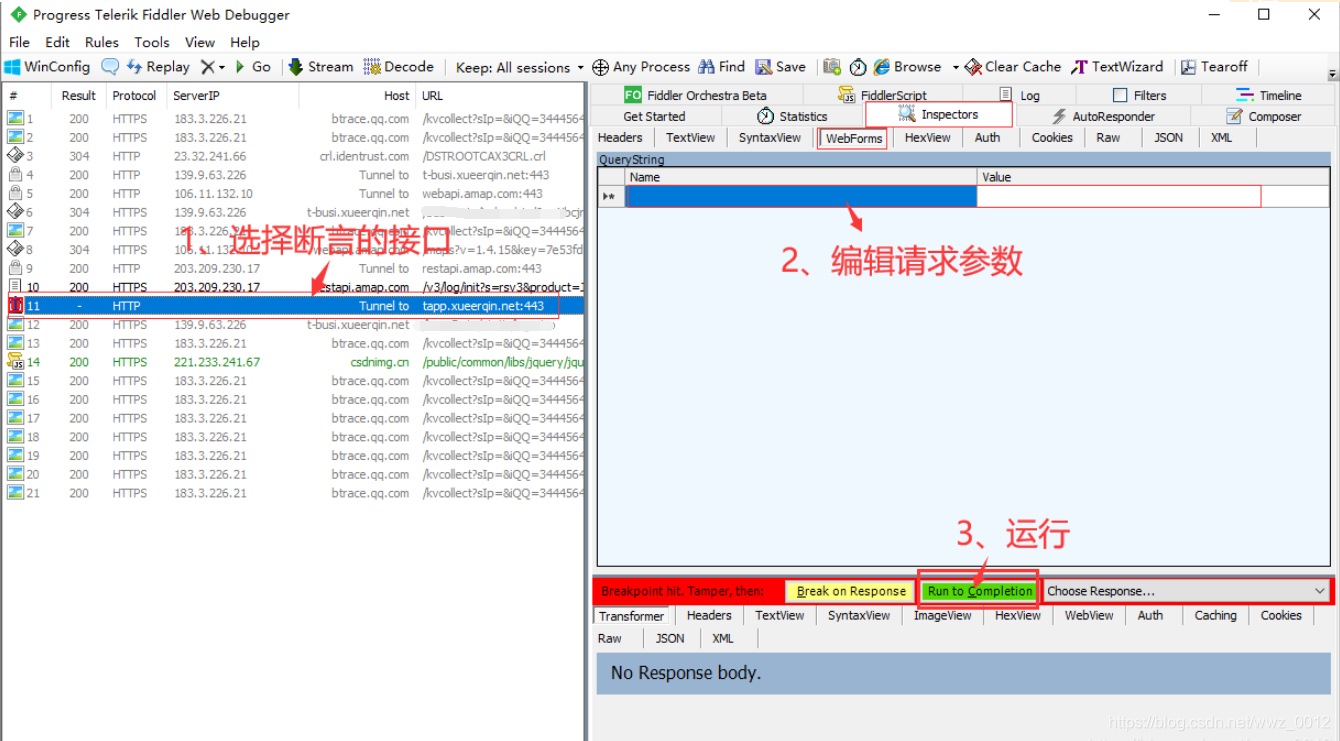The width and height of the screenshot is (1340, 741).
Task: Toggle Decode in the toolbar
Action: click(398, 67)
